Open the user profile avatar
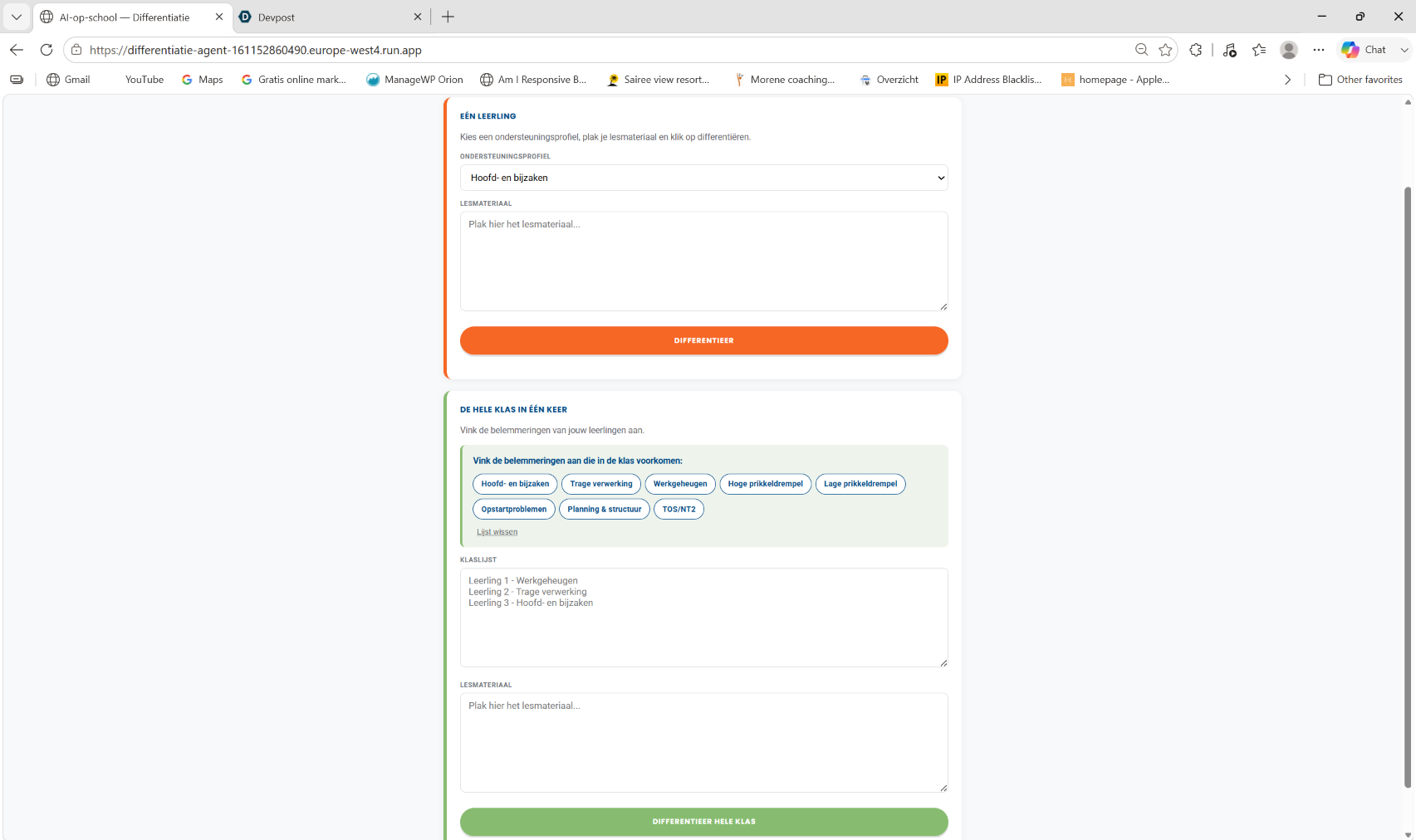This screenshot has height=840, width=1416. click(1289, 50)
